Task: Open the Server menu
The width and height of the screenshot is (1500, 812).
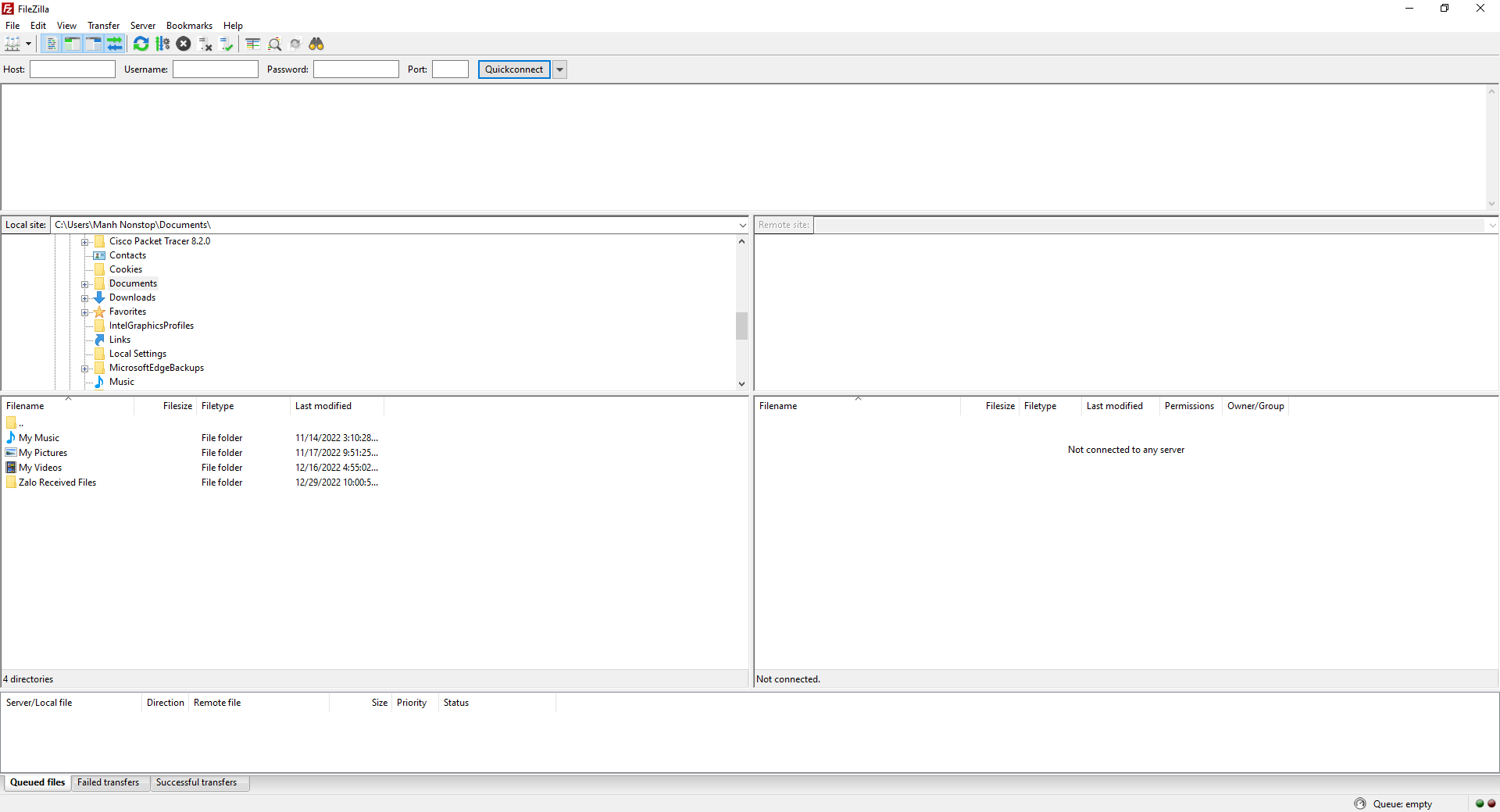Action: [x=142, y=26]
